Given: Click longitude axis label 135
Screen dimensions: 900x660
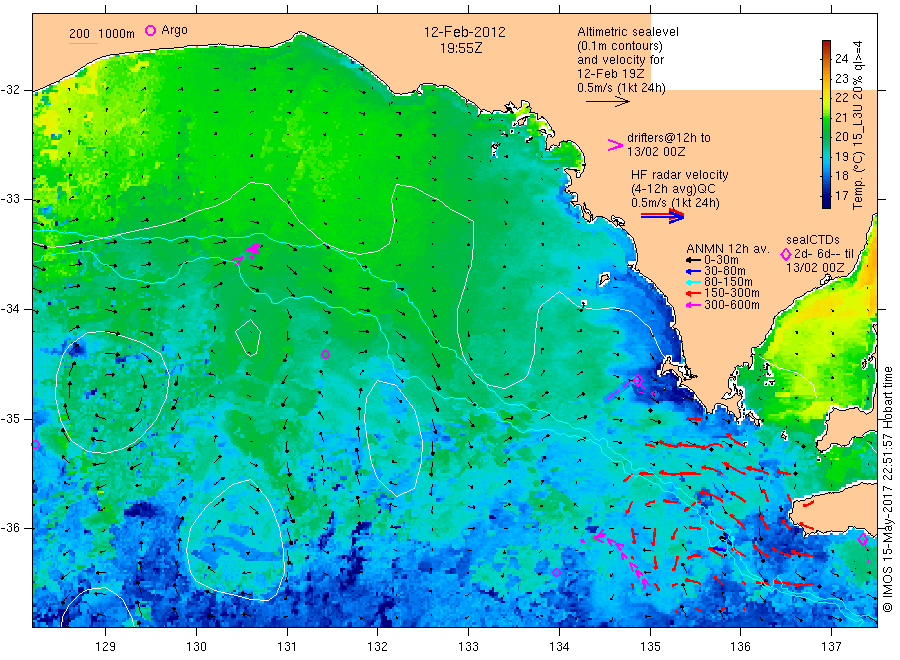Looking at the screenshot, I should [650, 647].
